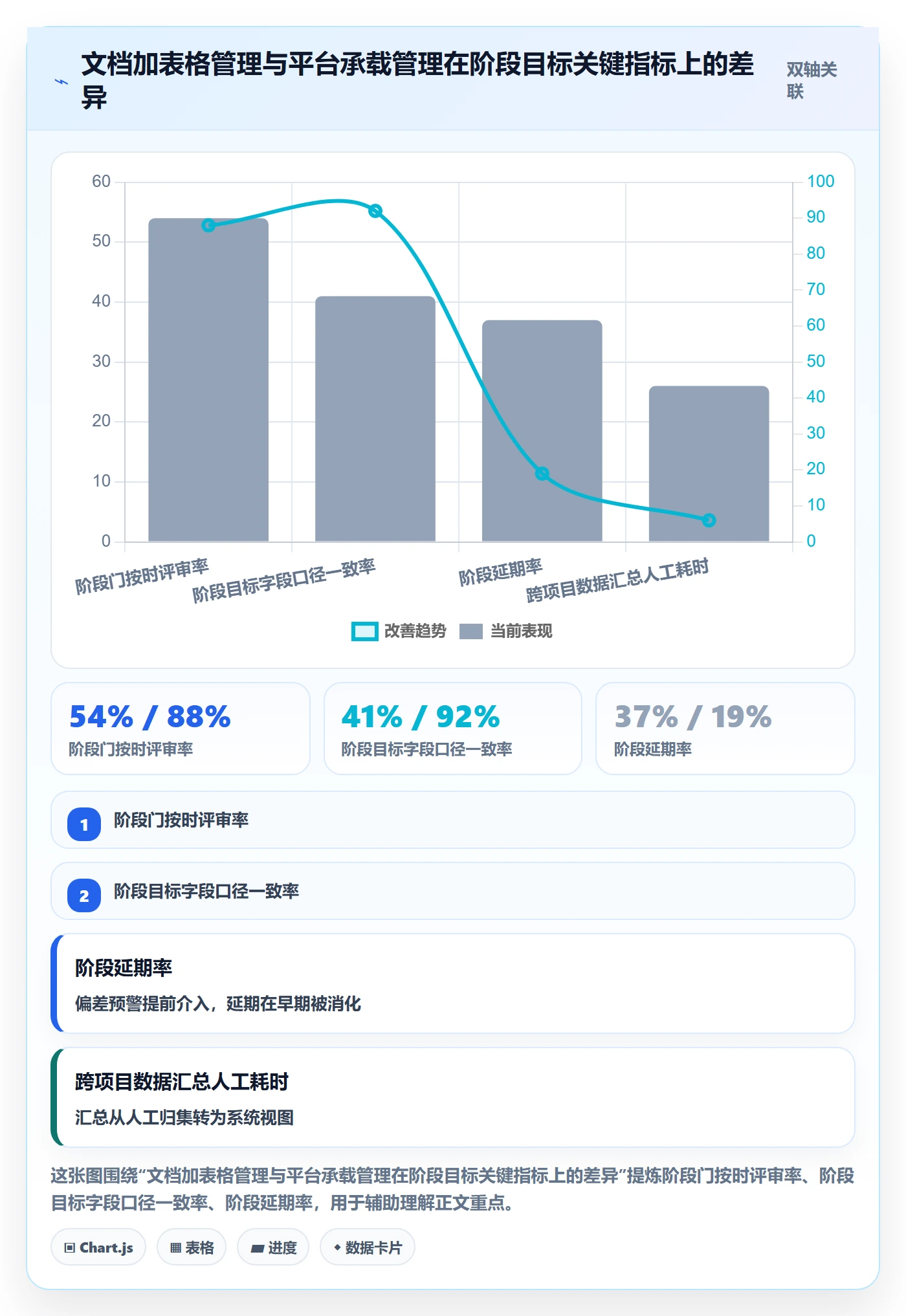
Task: Click the 阶段延期率 bar in chart
Action: coord(542,431)
